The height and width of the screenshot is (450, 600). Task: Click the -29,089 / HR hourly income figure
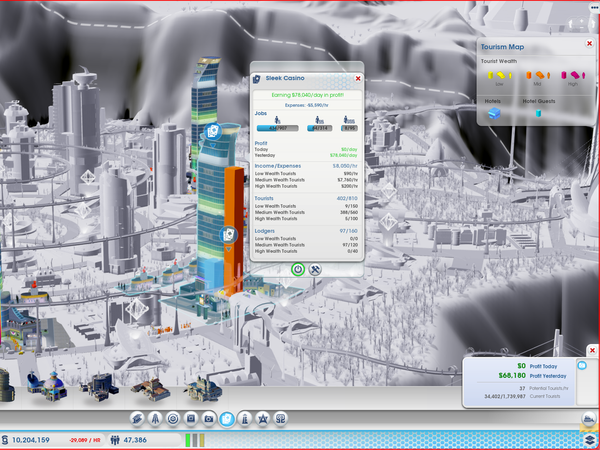(85, 440)
